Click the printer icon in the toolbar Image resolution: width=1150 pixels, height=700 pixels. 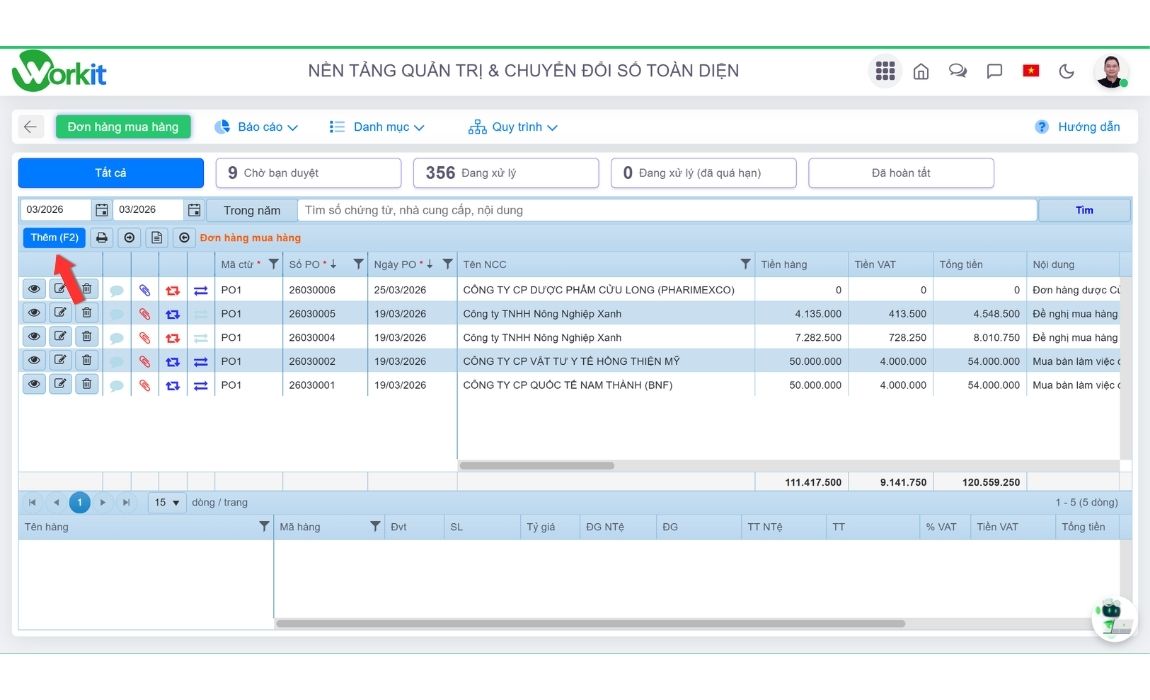(x=101, y=238)
